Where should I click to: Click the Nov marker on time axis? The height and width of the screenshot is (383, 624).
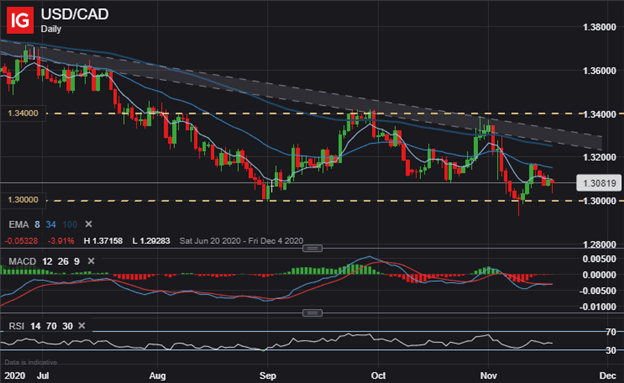pos(488,376)
